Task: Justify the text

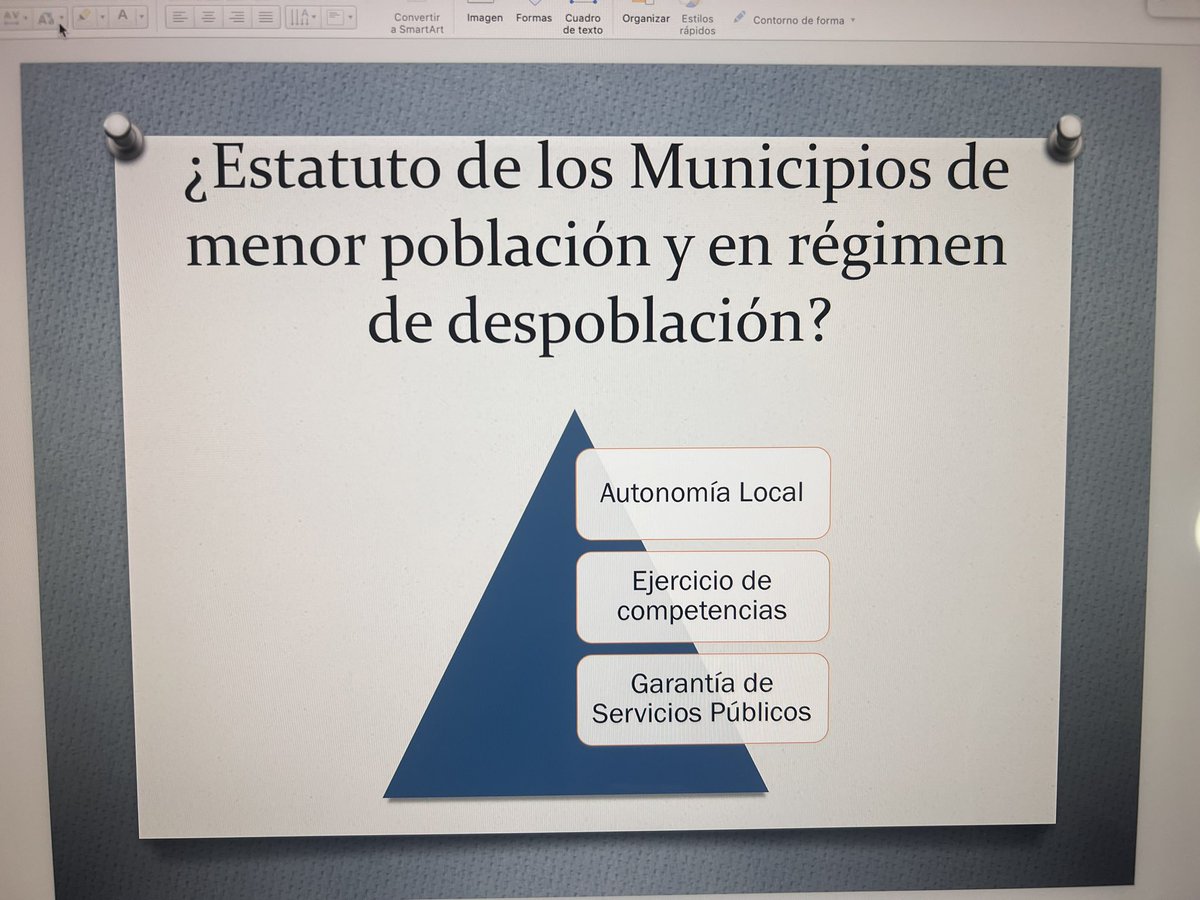Action: (265, 16)
